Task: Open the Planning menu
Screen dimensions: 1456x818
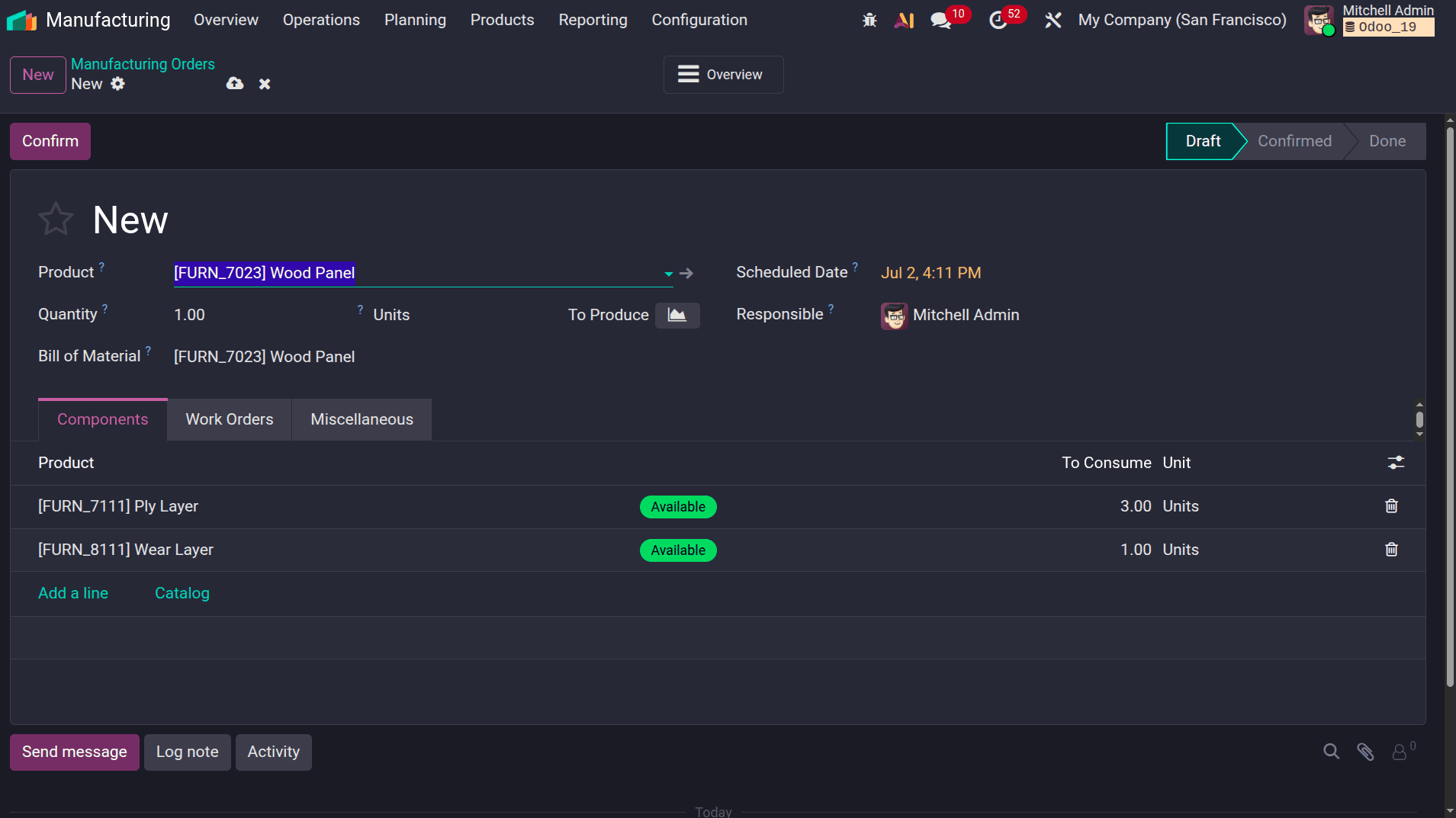Action: (415, 20)
